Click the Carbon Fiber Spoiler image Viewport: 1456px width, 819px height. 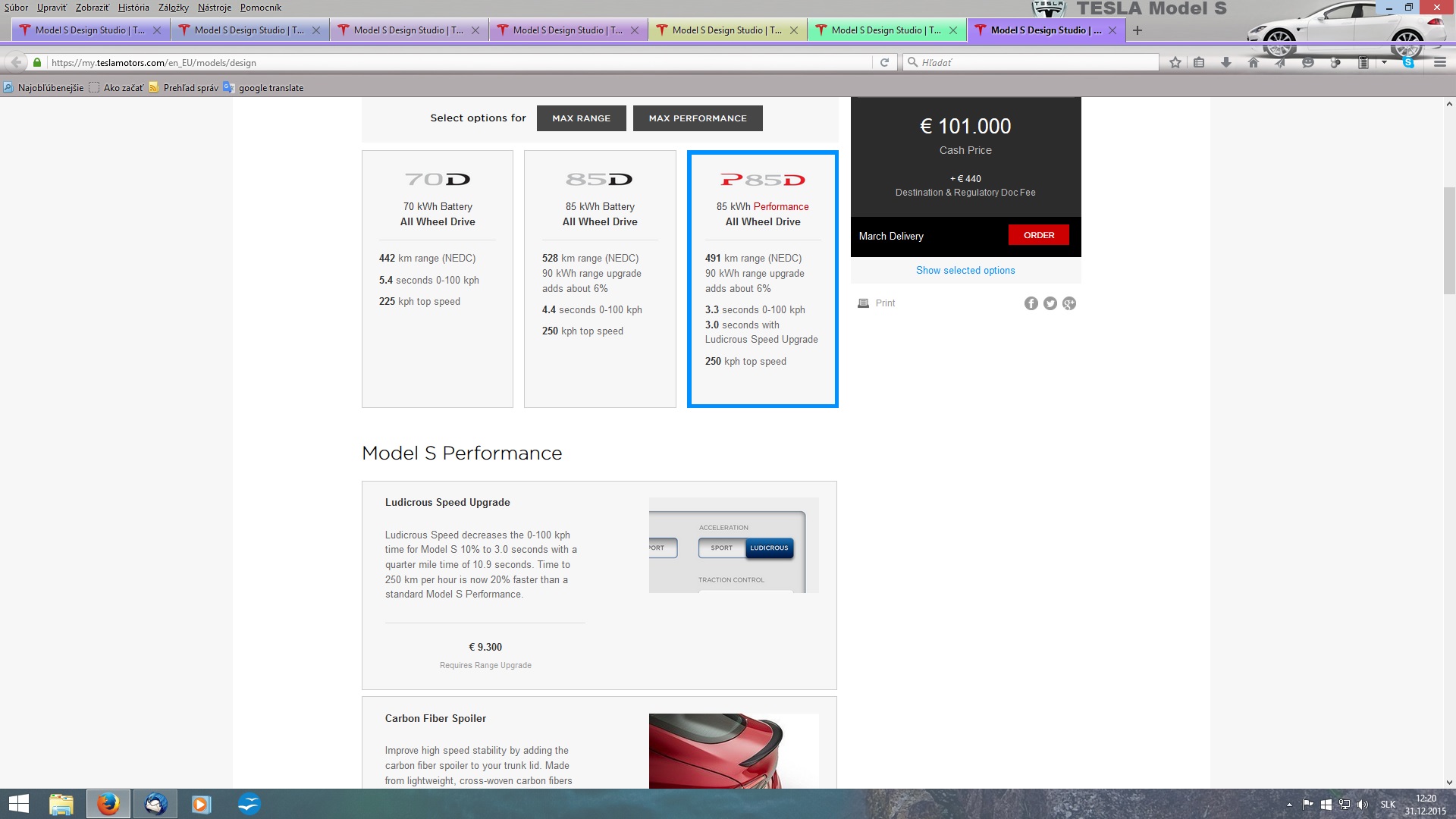[x=734, y=751]
